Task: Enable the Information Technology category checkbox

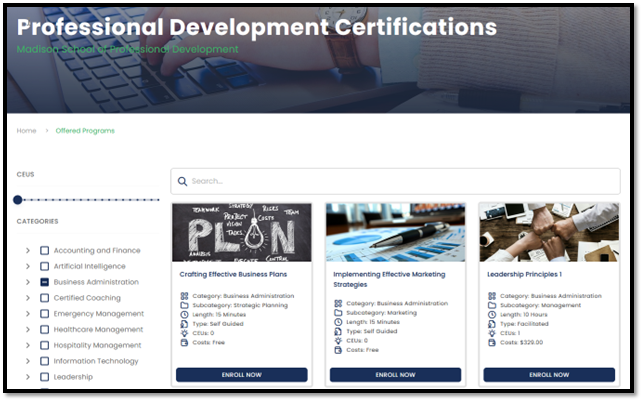Action: tap(45, 361)
